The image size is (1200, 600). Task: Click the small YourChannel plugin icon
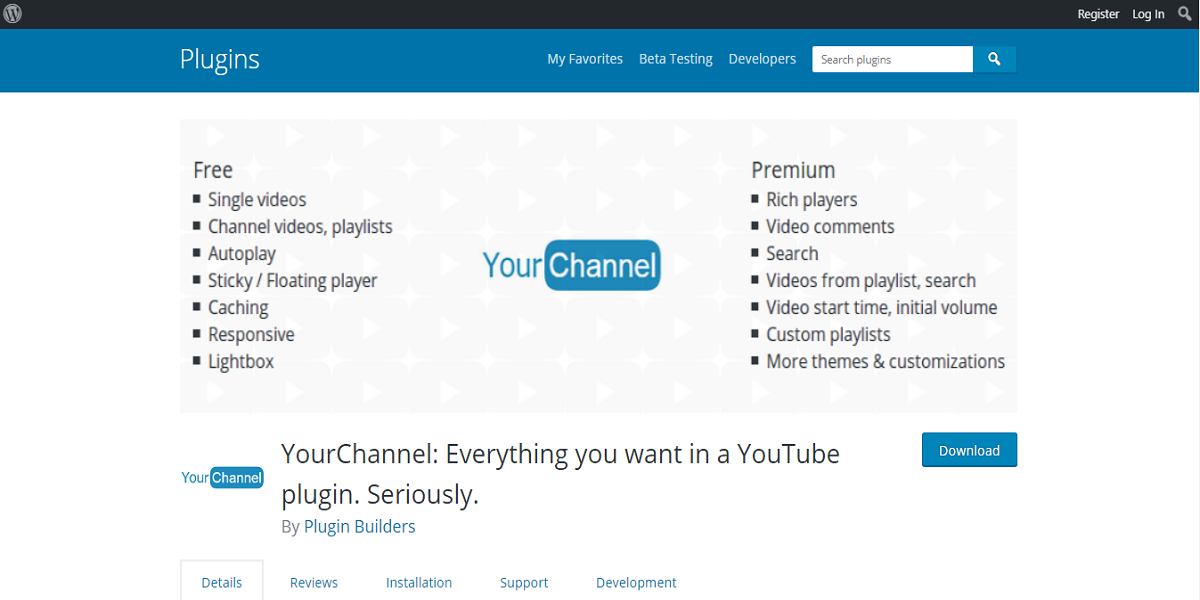222,478
